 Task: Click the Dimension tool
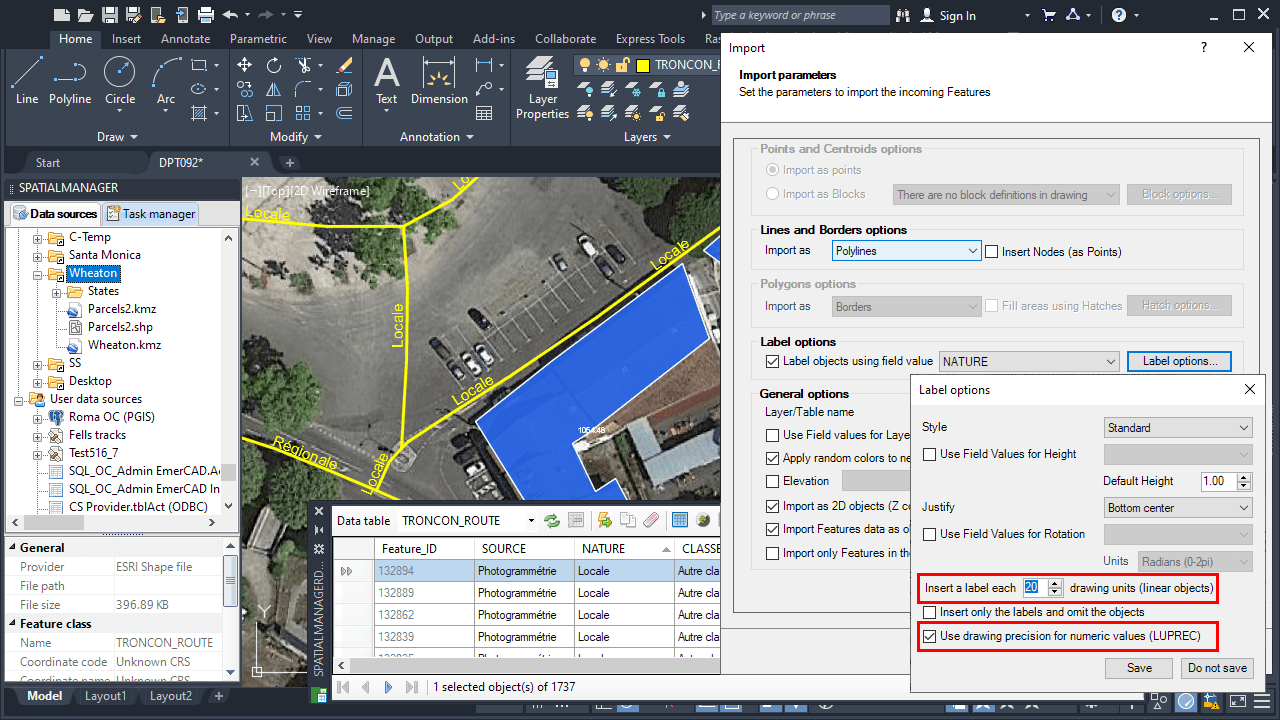[x=439, y=80]
